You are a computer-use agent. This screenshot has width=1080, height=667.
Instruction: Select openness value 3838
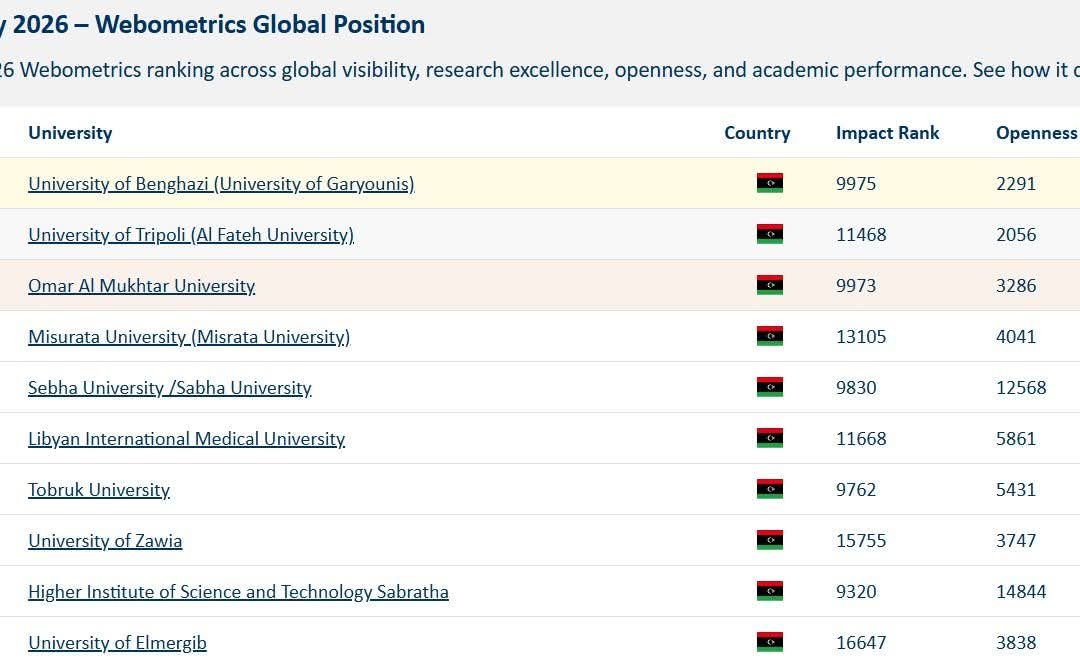[x=1016, y=643]
